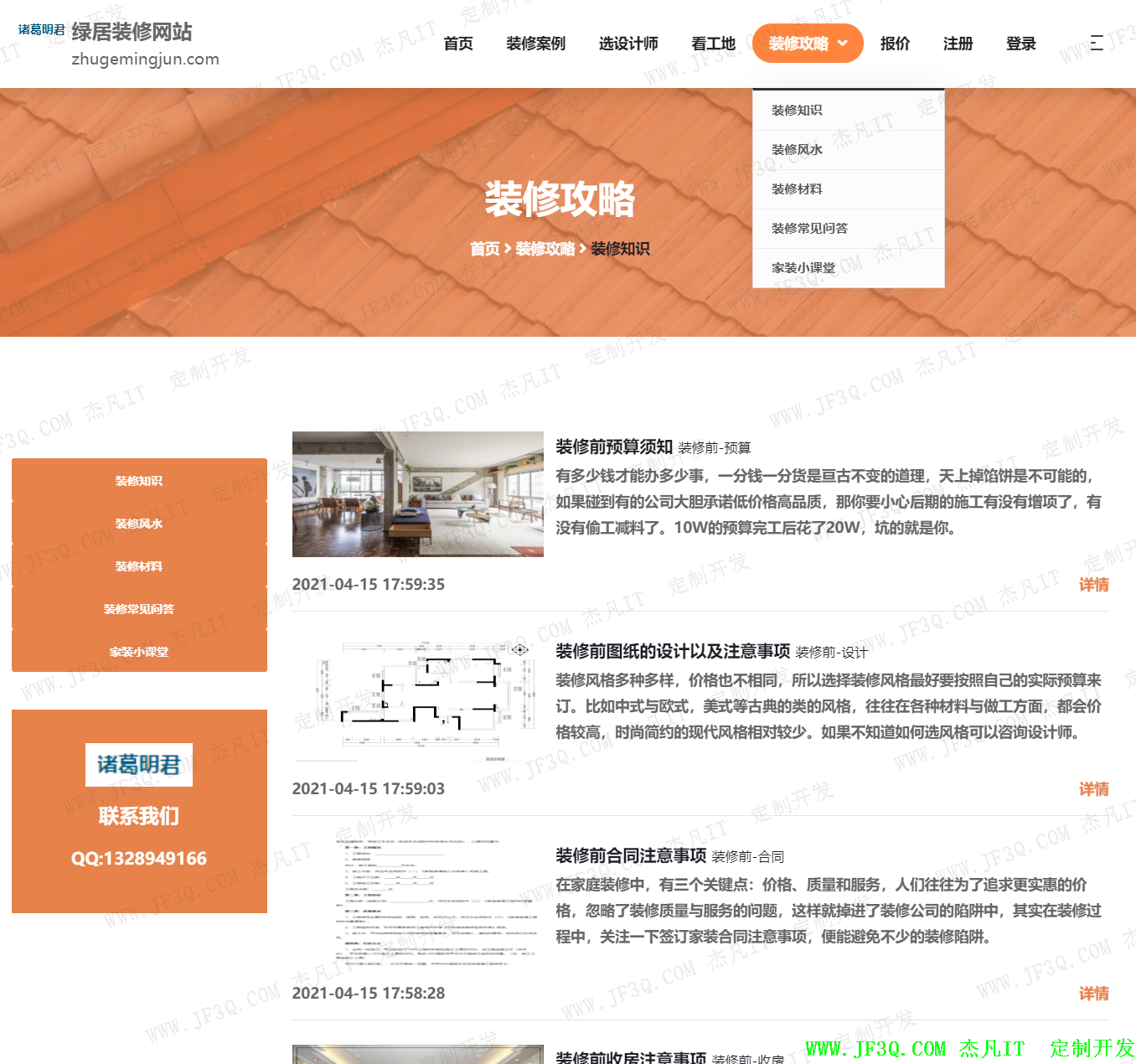
Task: Open 装修常见问答 from the dropdown menu
Action: [x=809, y=229]
